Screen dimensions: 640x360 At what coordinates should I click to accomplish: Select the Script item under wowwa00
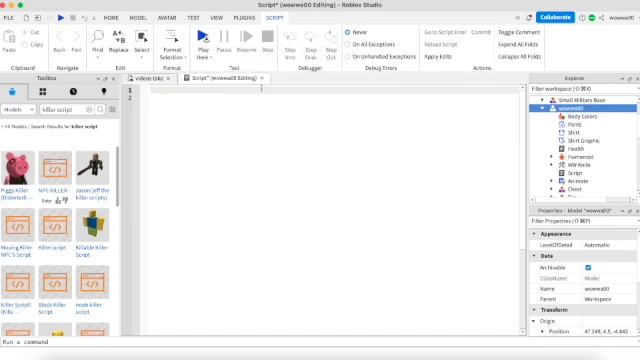[x=575, y=173]
